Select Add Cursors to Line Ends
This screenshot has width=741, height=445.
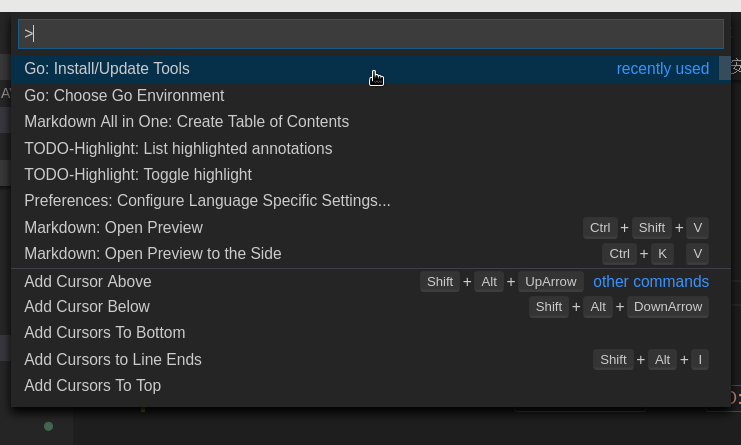365,359
